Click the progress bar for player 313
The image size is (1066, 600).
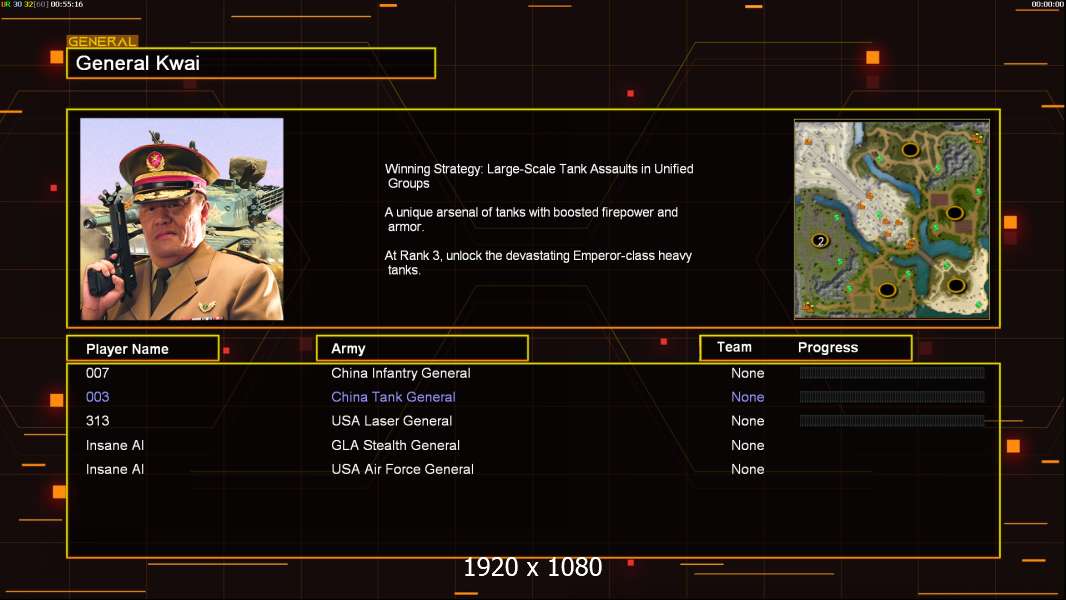(892, 421)
